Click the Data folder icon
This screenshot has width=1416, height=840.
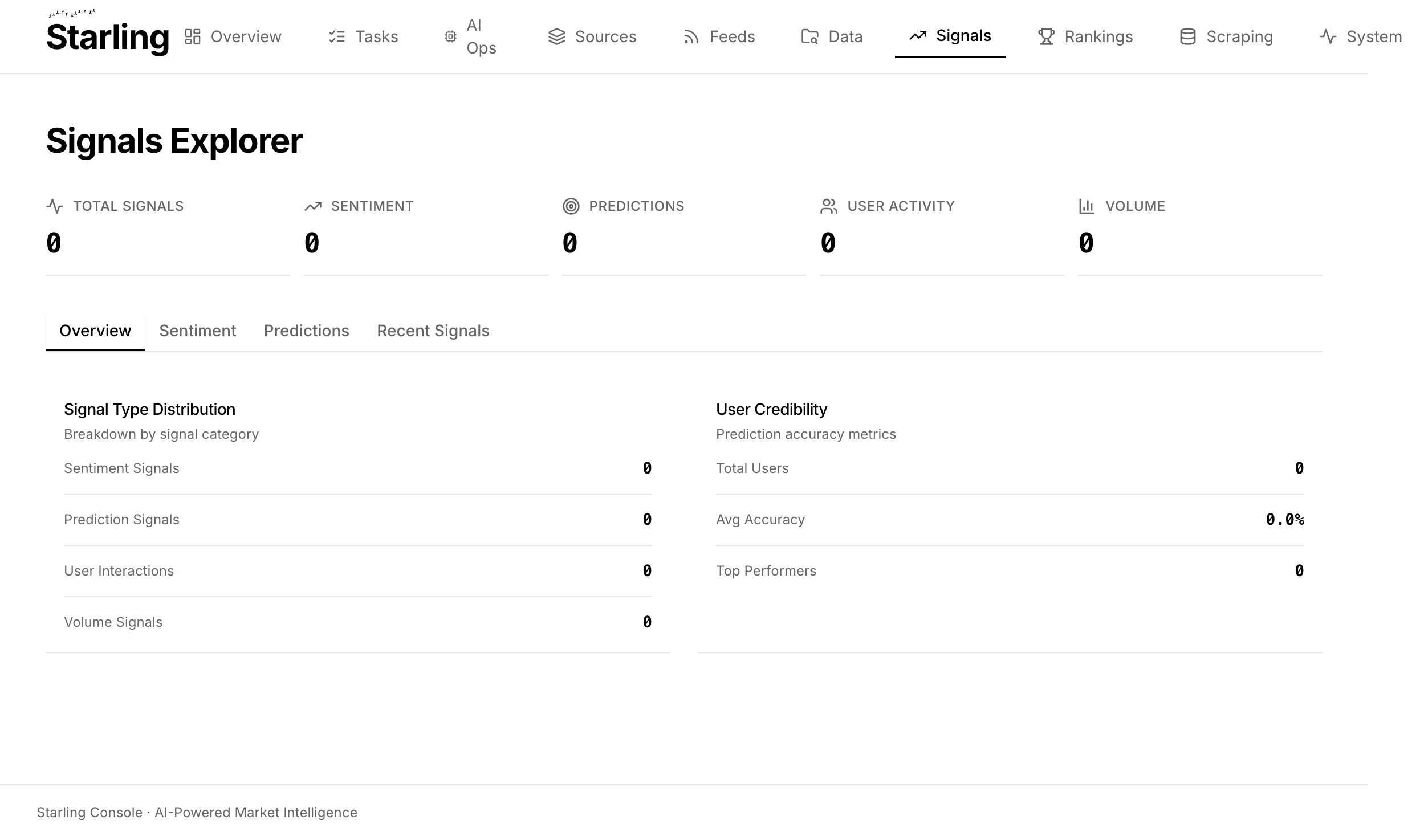coord(809,36)
